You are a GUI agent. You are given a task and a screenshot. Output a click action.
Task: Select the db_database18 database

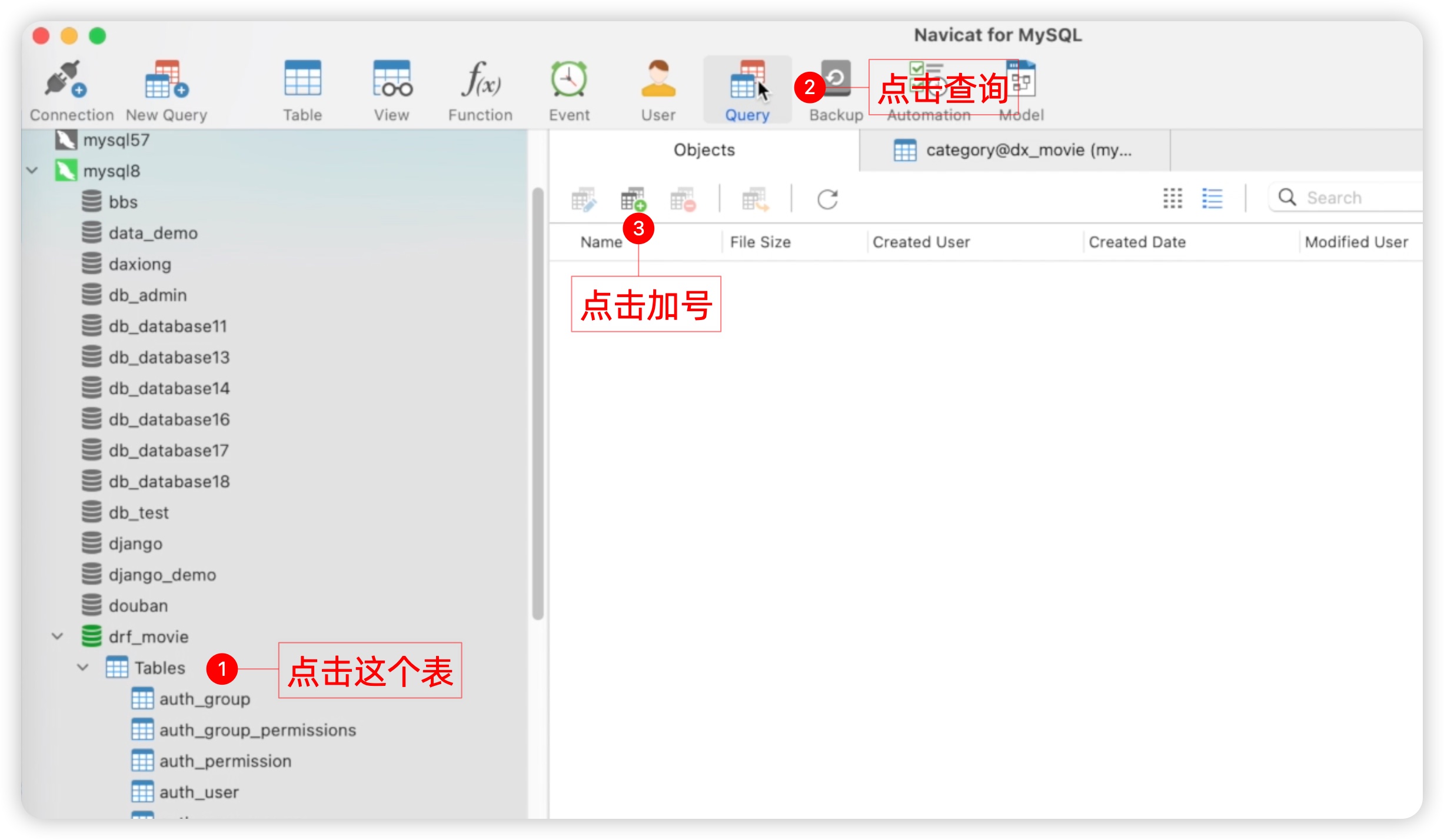click(155, 481)
